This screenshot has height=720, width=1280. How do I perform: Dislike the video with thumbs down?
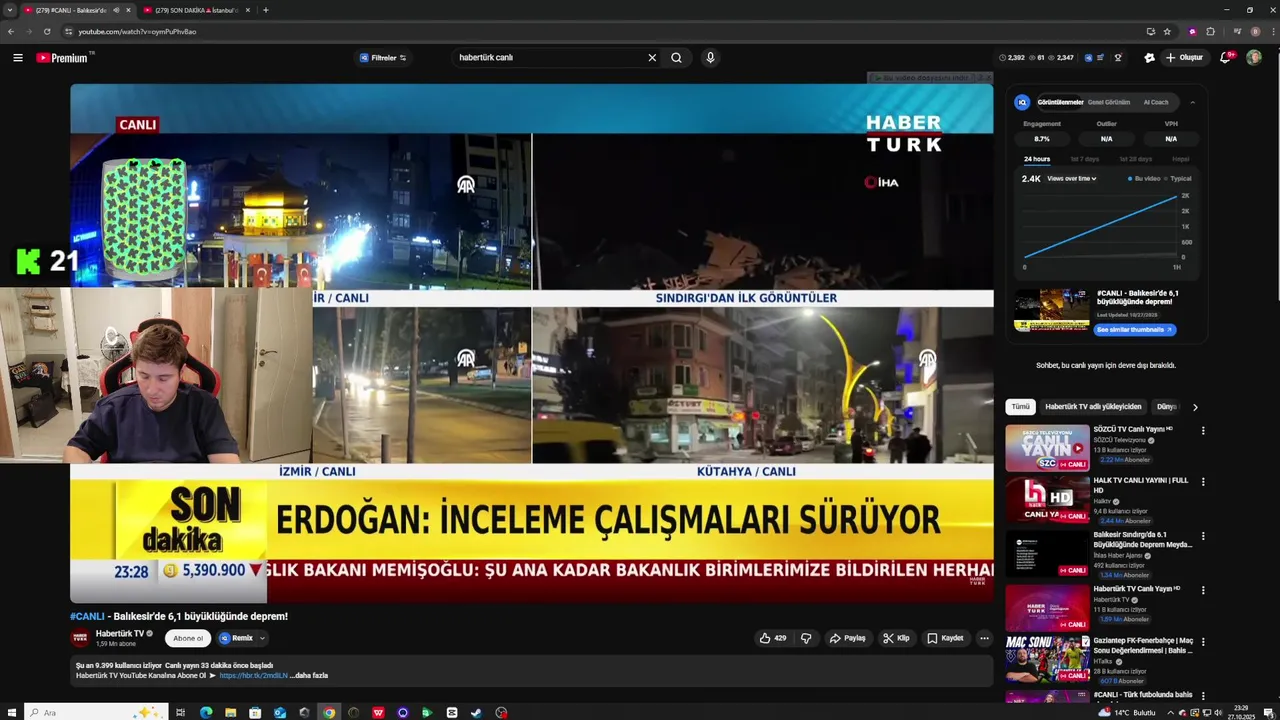(x=806, y=638)
